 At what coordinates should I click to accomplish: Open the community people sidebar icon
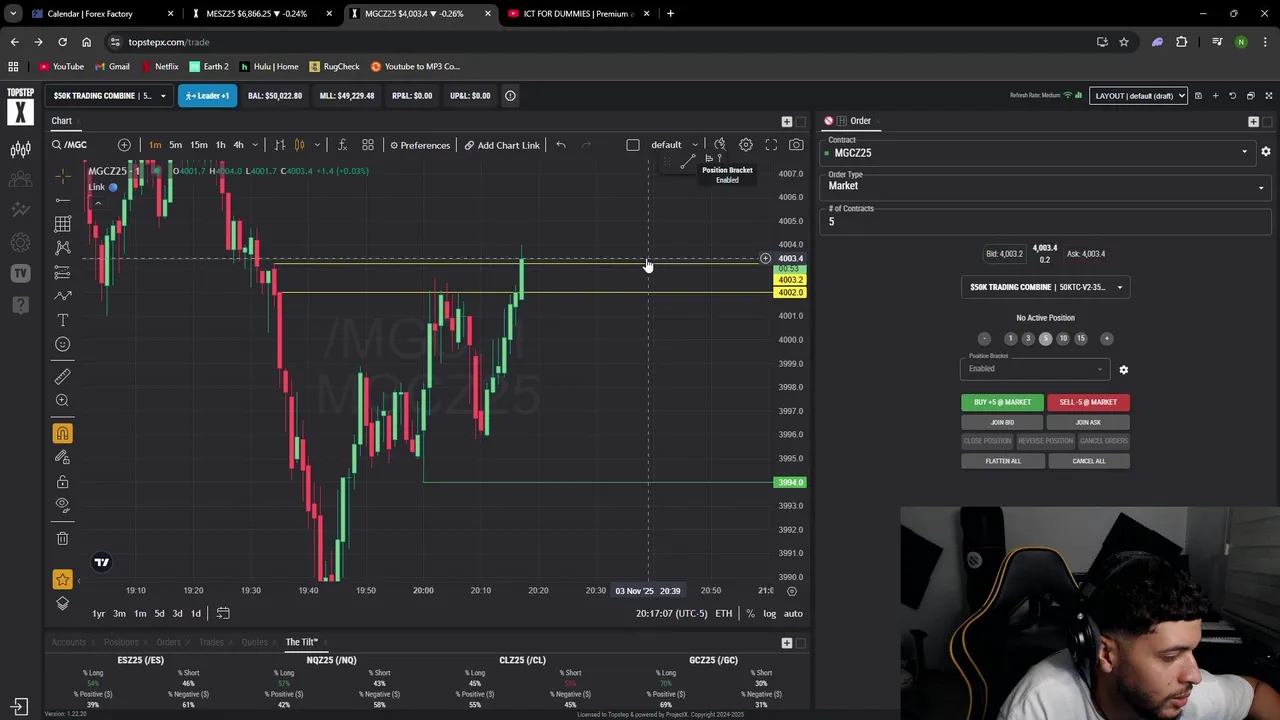click(20, 180)
